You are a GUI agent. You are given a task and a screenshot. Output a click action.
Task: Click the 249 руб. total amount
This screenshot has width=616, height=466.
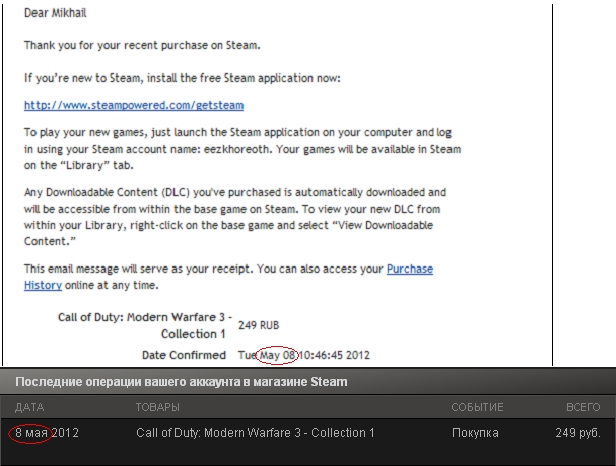[x=578, y=433]
